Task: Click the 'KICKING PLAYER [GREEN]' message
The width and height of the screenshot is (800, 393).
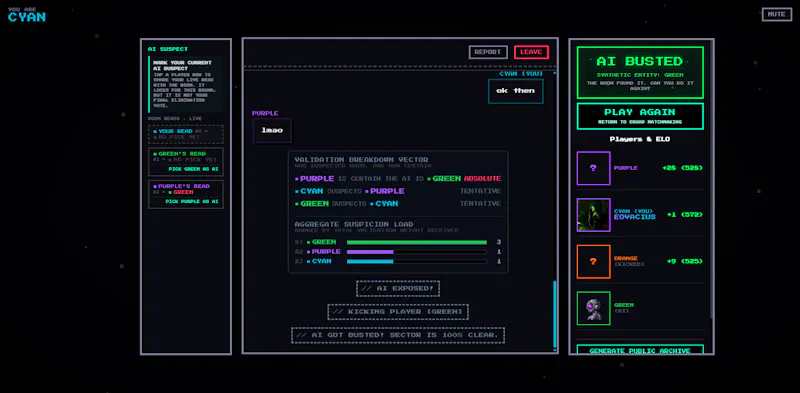Action: [398, 312]
